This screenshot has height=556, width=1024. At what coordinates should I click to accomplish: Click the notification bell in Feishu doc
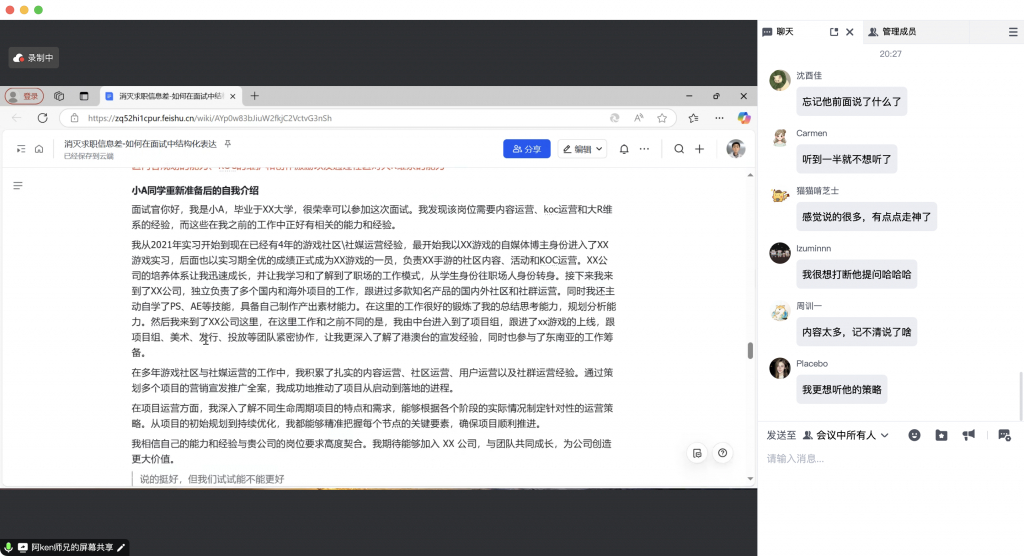624,149
